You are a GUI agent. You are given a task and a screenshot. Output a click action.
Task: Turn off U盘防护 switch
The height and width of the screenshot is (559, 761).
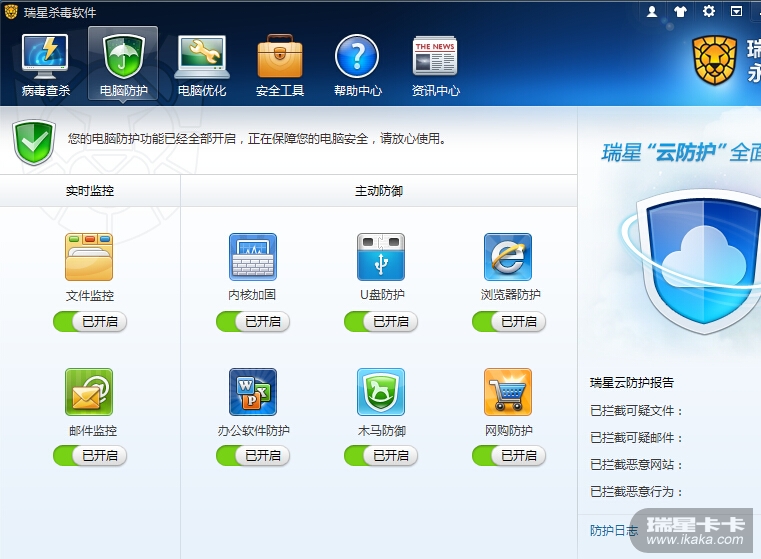pos(381,322)
